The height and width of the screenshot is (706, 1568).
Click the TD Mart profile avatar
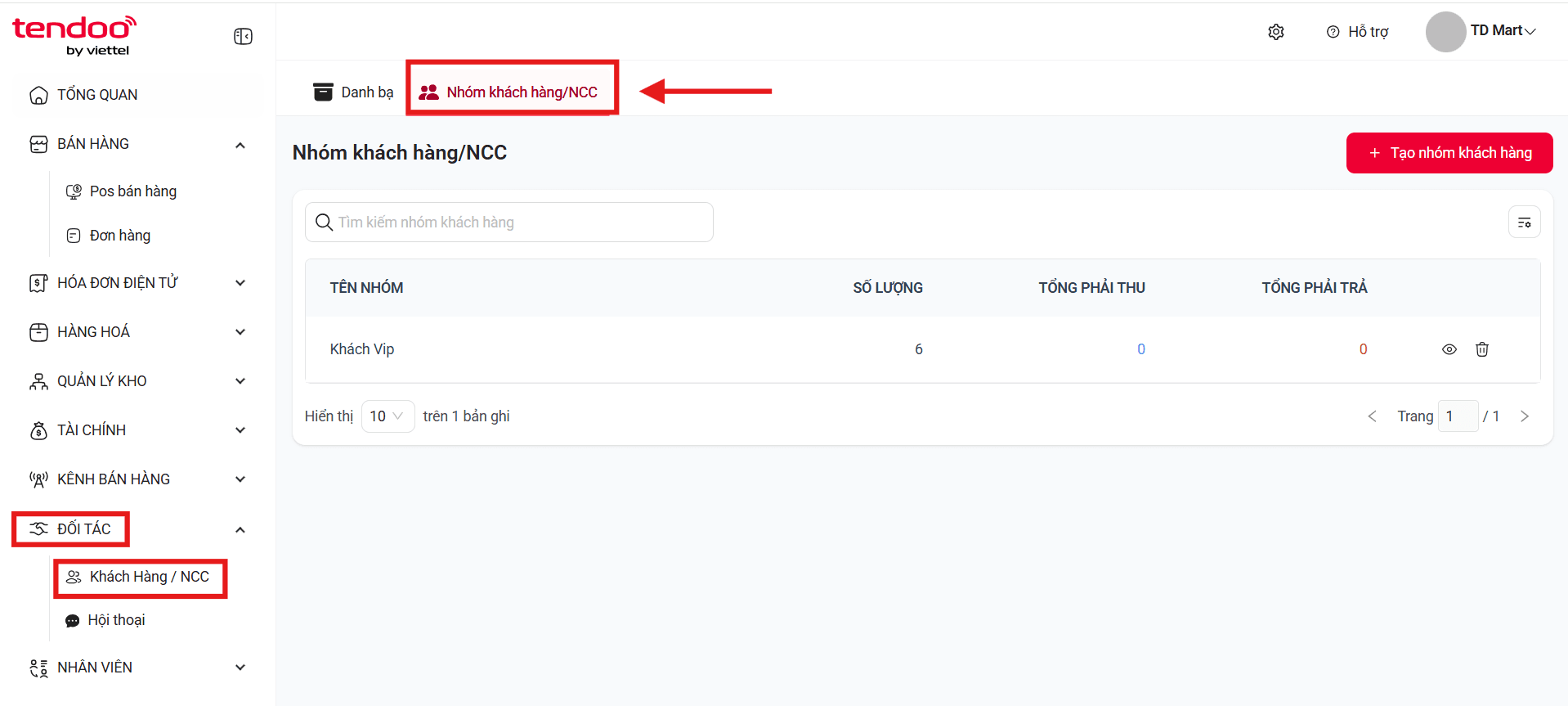pos(1445,32)
